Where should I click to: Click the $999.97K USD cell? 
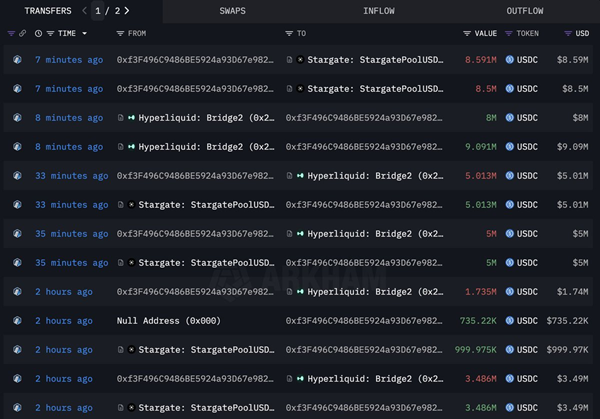pos(567,350)
